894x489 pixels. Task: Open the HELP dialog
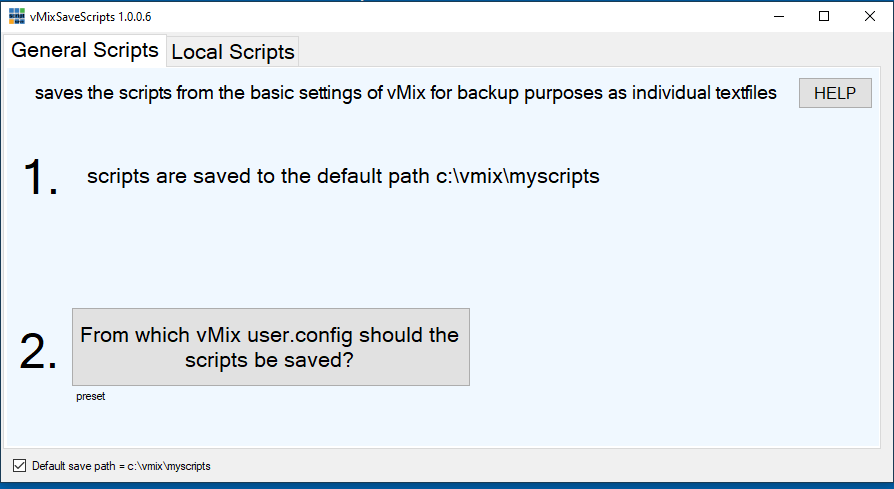[x=835, y=93]
